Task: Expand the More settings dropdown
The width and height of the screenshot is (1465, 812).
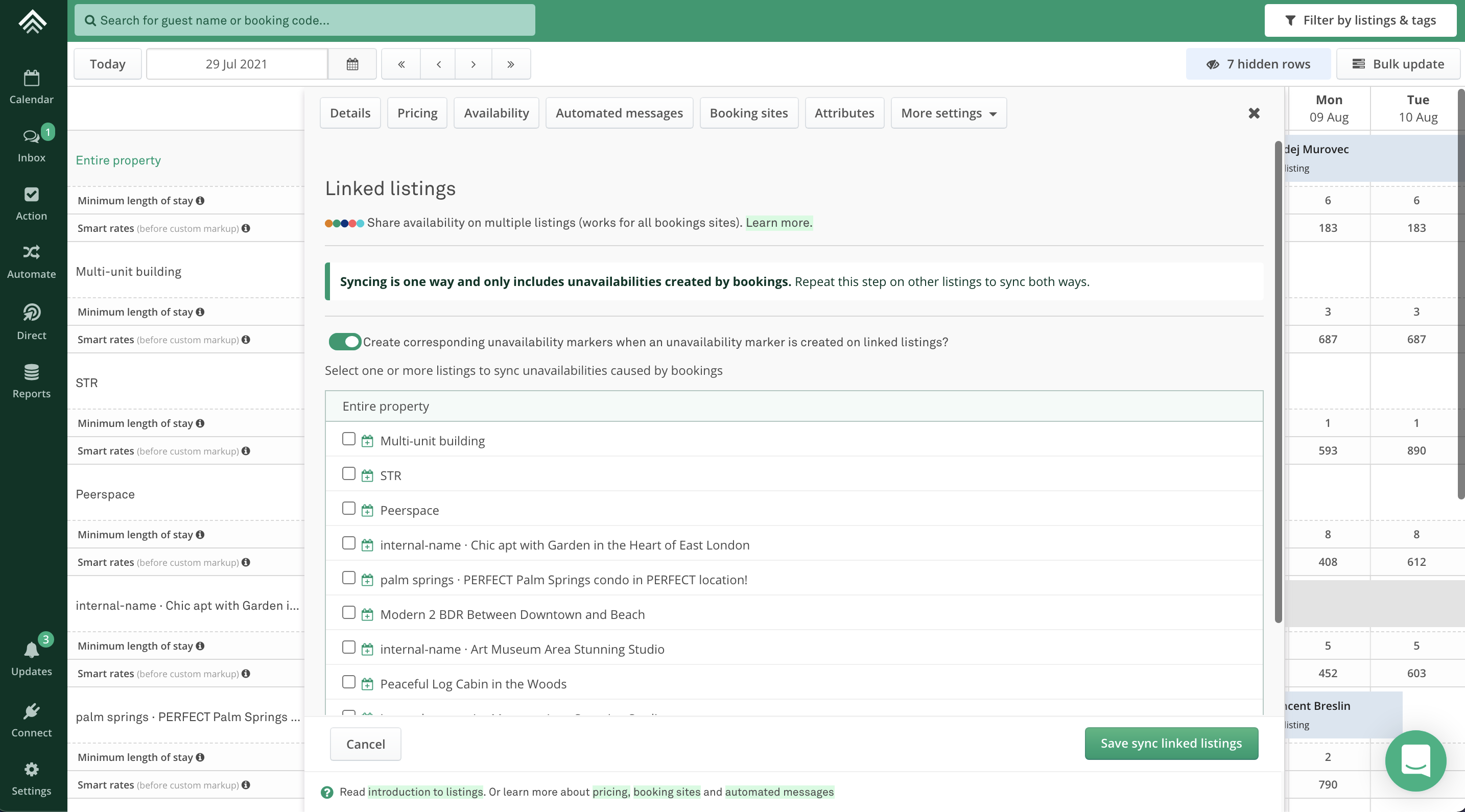Action: pyautogui.click(x=948, y=113)
